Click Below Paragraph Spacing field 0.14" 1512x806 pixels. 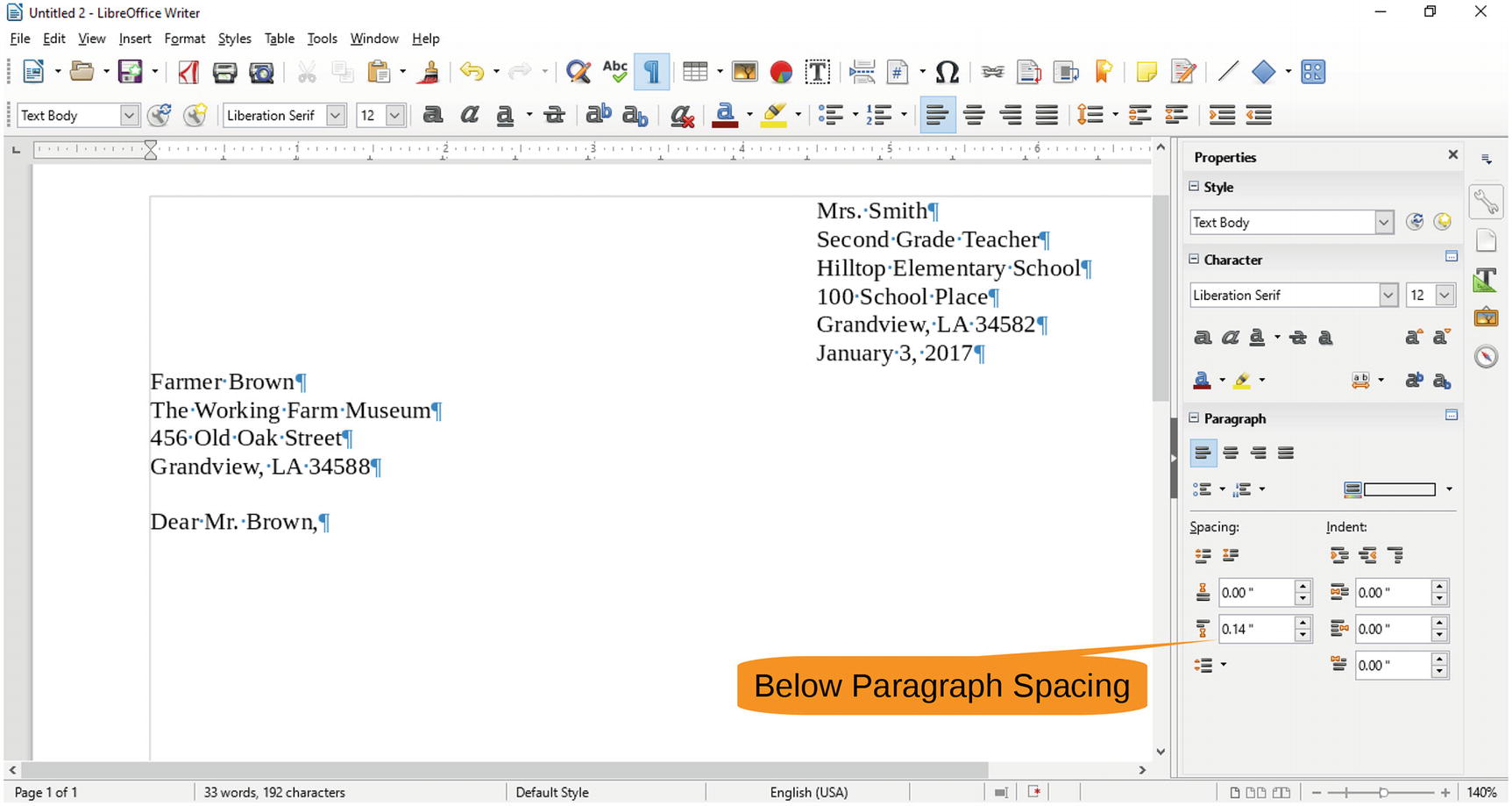[1256, 629]
